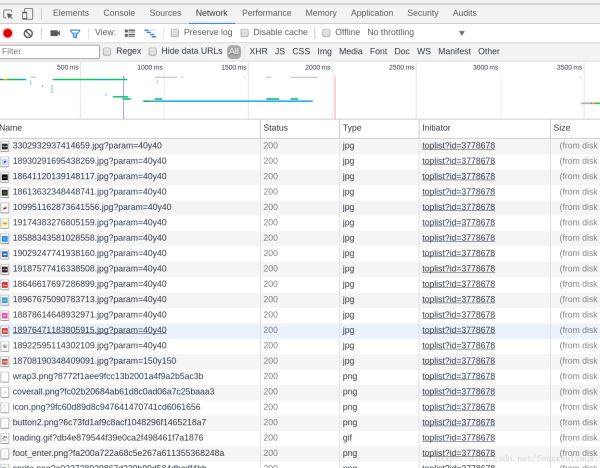Viewport: 600px width, 468px height.
Task: Toggle the capture screenshots camera icon
Action: (55, 33)
